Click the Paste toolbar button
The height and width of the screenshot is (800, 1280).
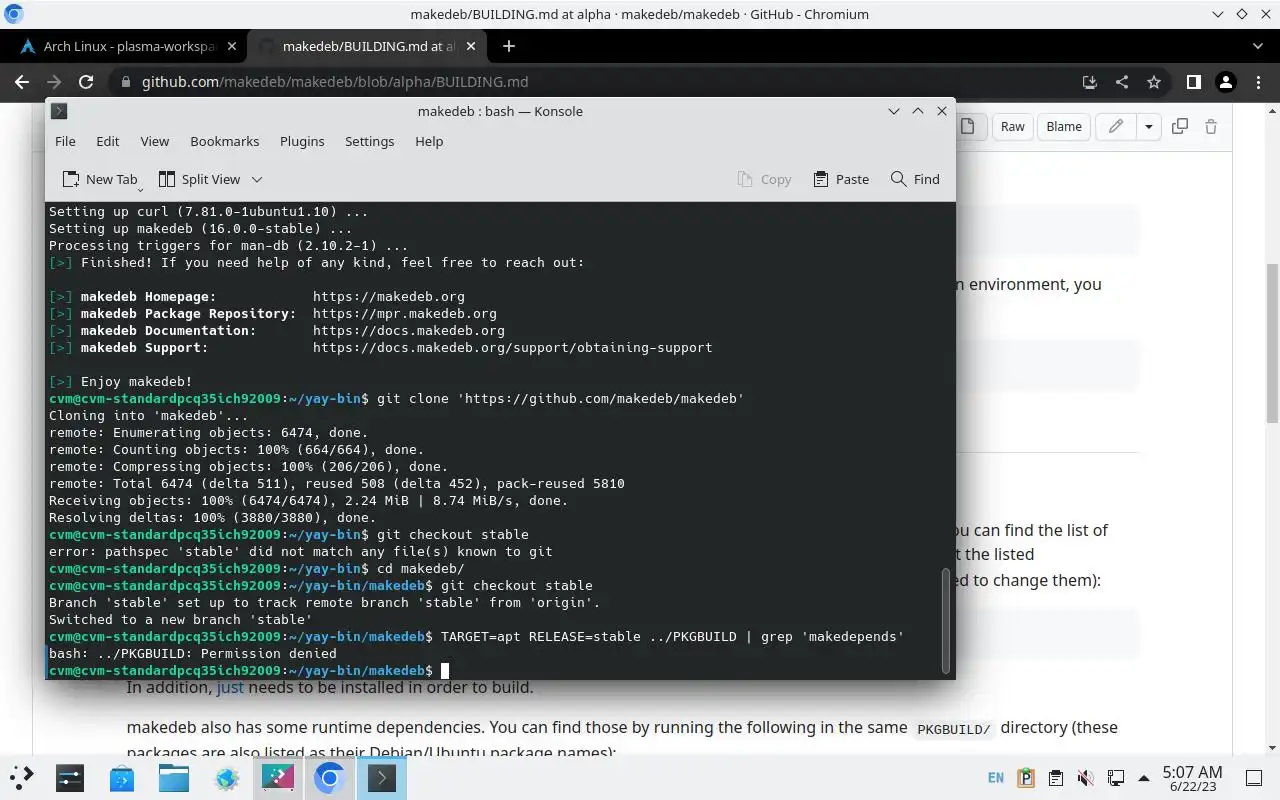coord(840,179)
